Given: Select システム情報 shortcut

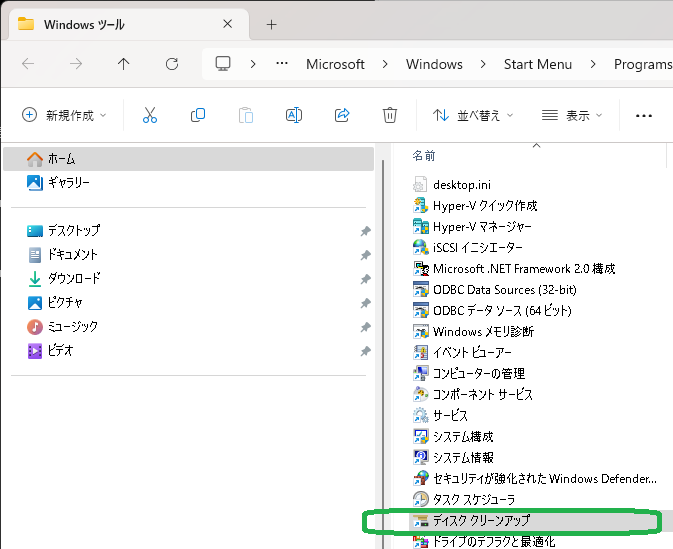Looking at the screenshot, I should tap(453, 458).
